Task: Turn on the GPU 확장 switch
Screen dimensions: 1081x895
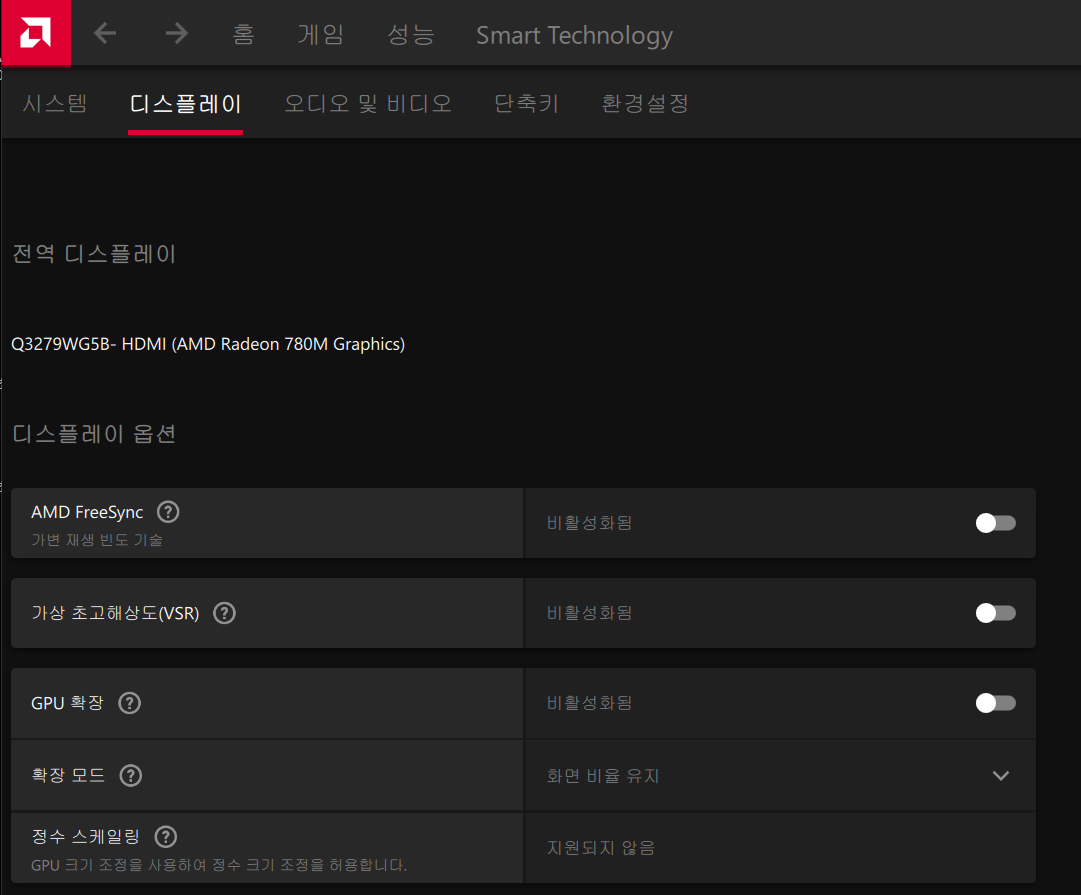Action: pos(996,703)
